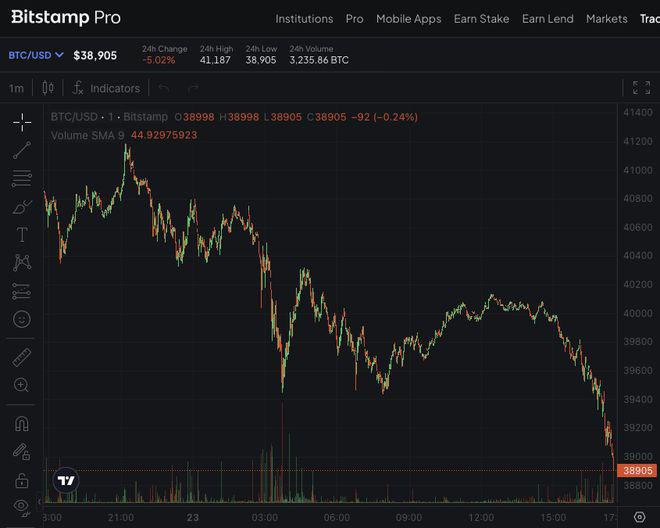Click the 38905 current price label

click(x=637, y=470)
